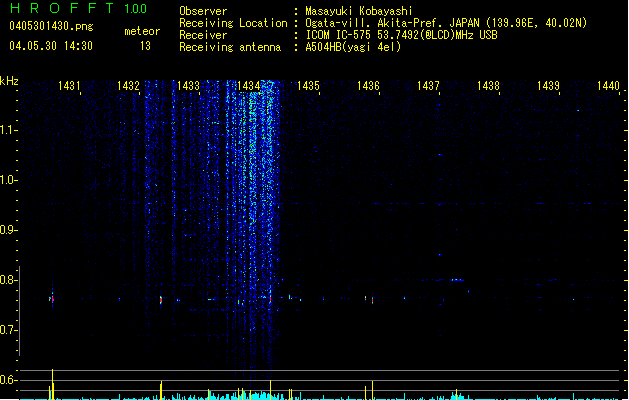Click the 0.7 kHz frequency label
The width and height of the screenshot is (629, 400).
point(8,330)
